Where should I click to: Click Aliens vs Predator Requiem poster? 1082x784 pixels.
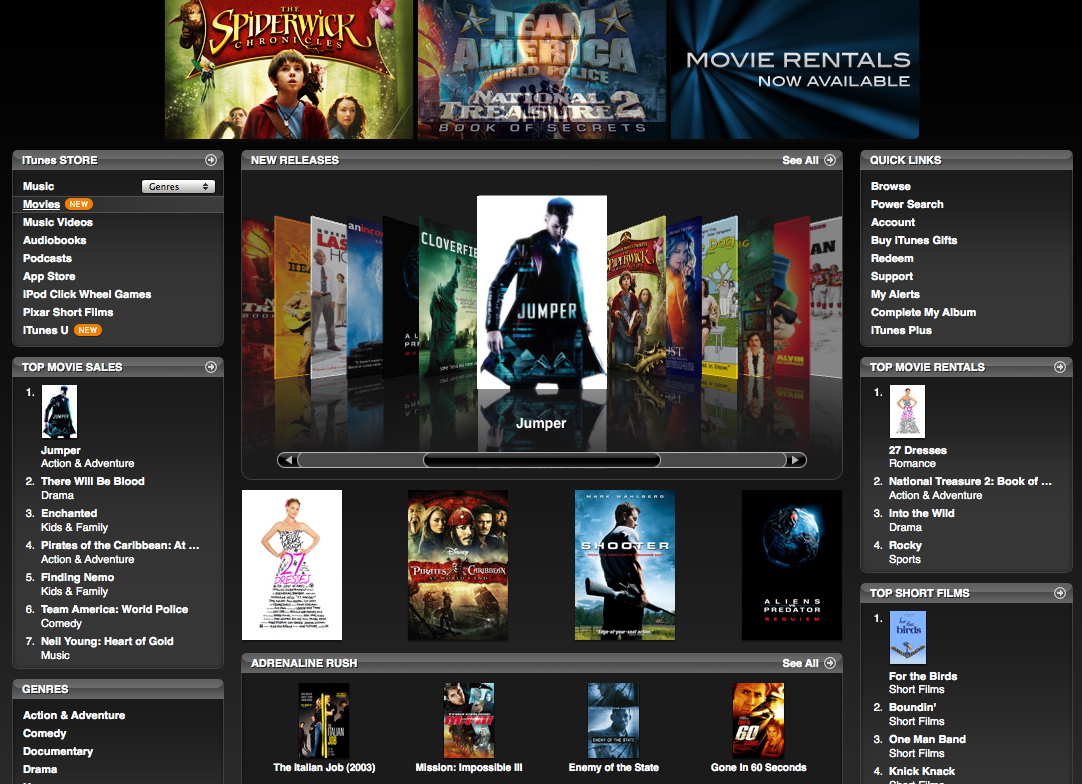click(x=792, y=565)
